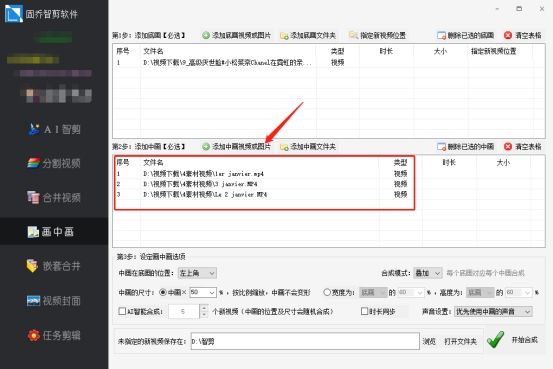Click 指定新视频位置 button

pyautogui.click(x=377, y=35)
